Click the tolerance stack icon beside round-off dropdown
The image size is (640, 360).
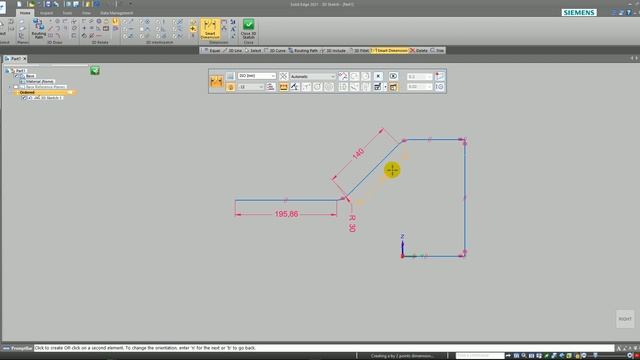(271, 87)
